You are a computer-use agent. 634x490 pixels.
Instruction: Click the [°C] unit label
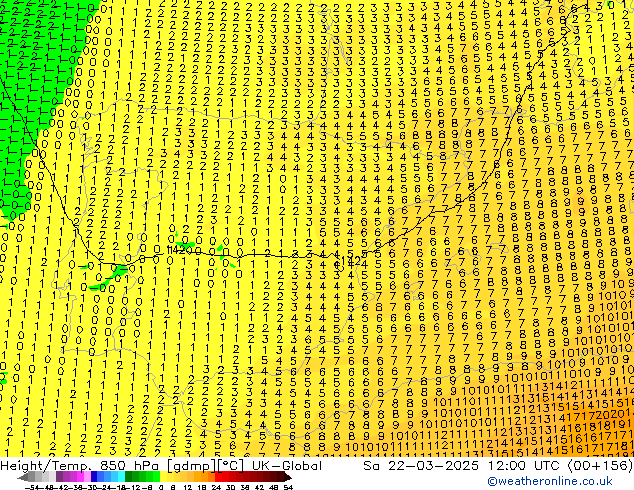point(231,466)
